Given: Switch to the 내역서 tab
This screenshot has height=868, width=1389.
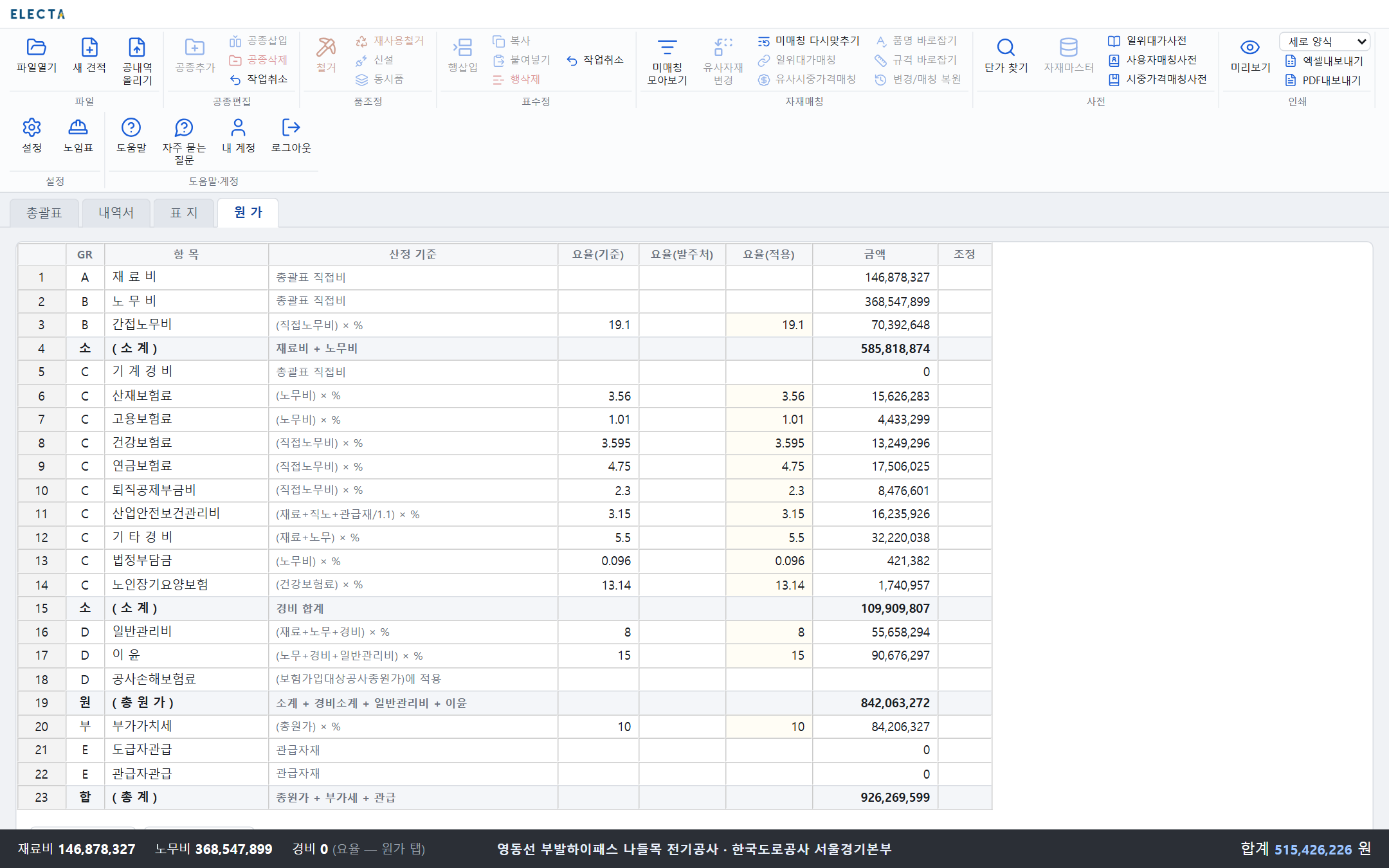Looking at the screenshot, I should [116, 213].
